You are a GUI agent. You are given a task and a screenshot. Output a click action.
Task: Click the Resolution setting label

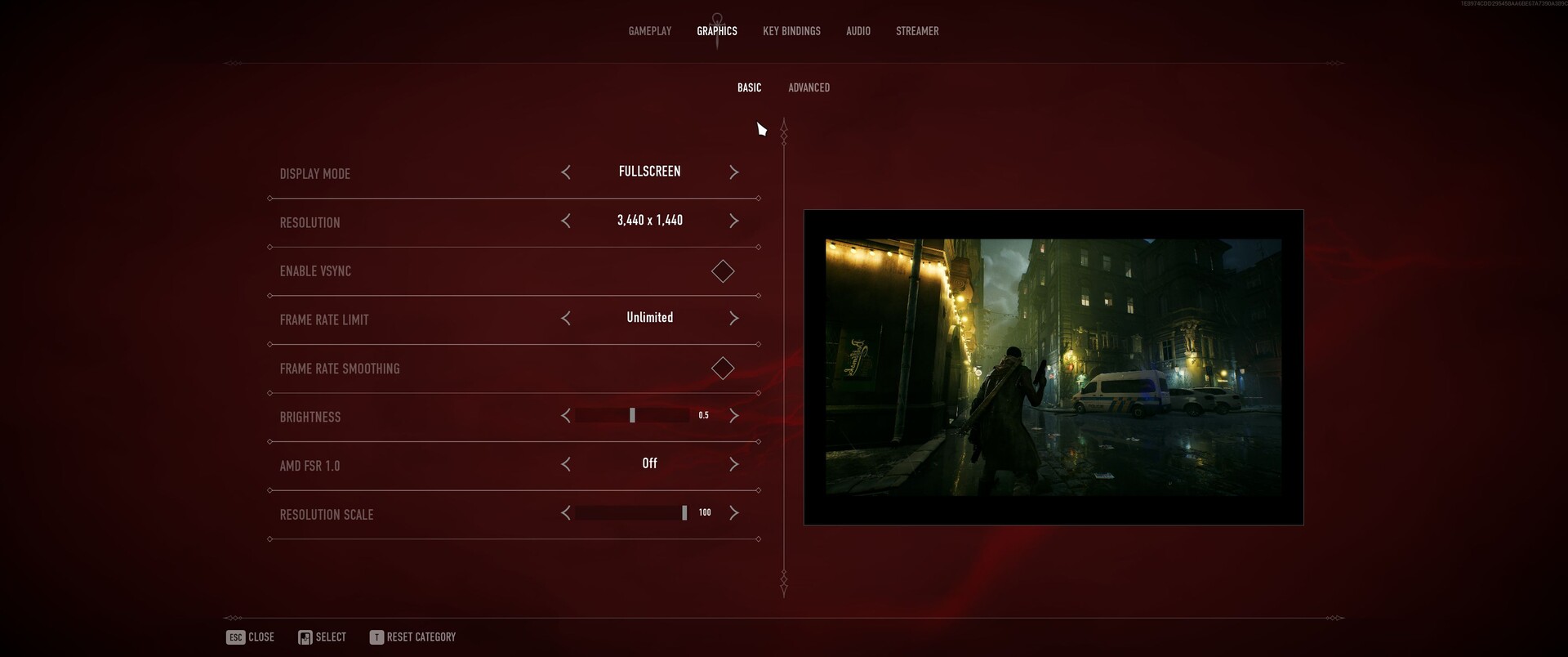tap(310, 222)
